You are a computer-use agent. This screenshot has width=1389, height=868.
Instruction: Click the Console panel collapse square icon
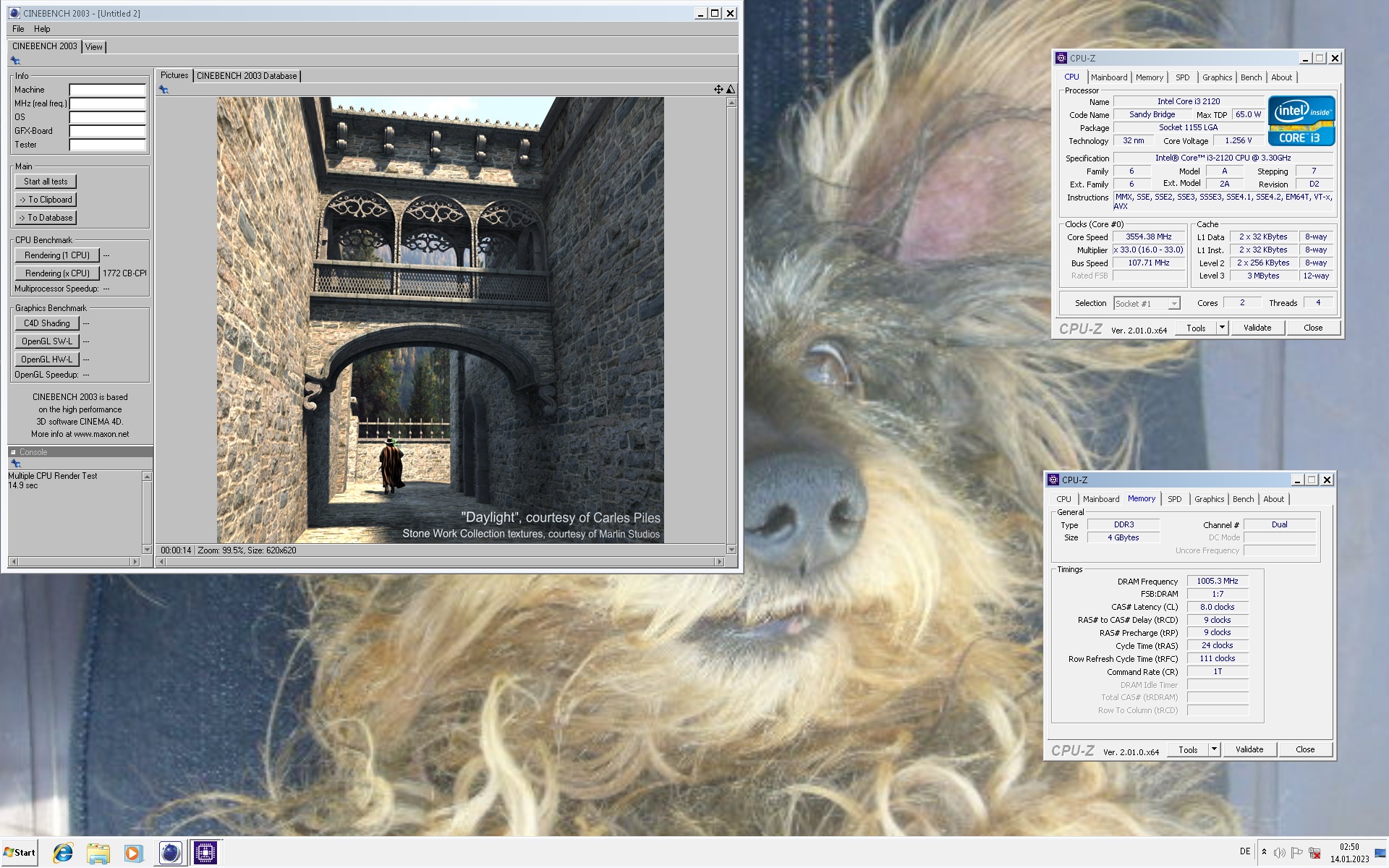click(x=13, y=452)
